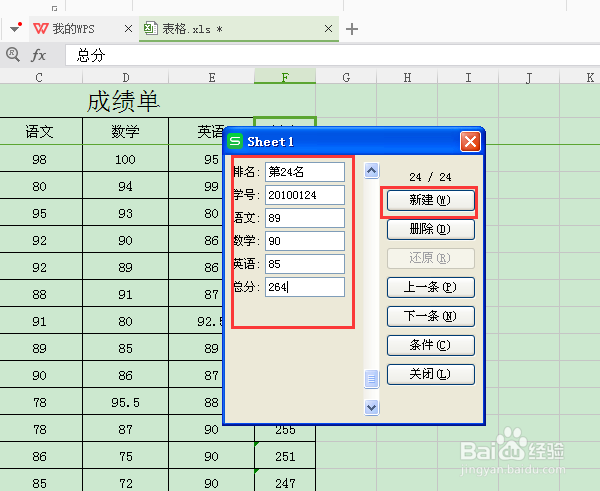
Task: Click the 语文 header cell
Action: pos(39,132)
